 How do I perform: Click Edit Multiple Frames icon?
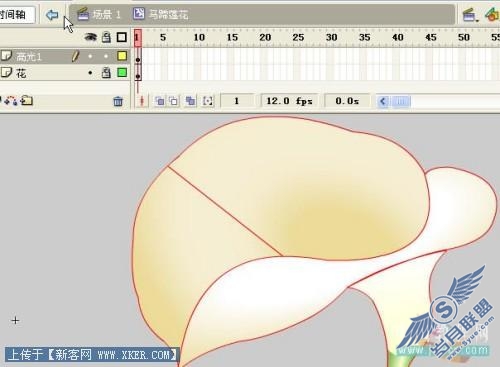190,101
